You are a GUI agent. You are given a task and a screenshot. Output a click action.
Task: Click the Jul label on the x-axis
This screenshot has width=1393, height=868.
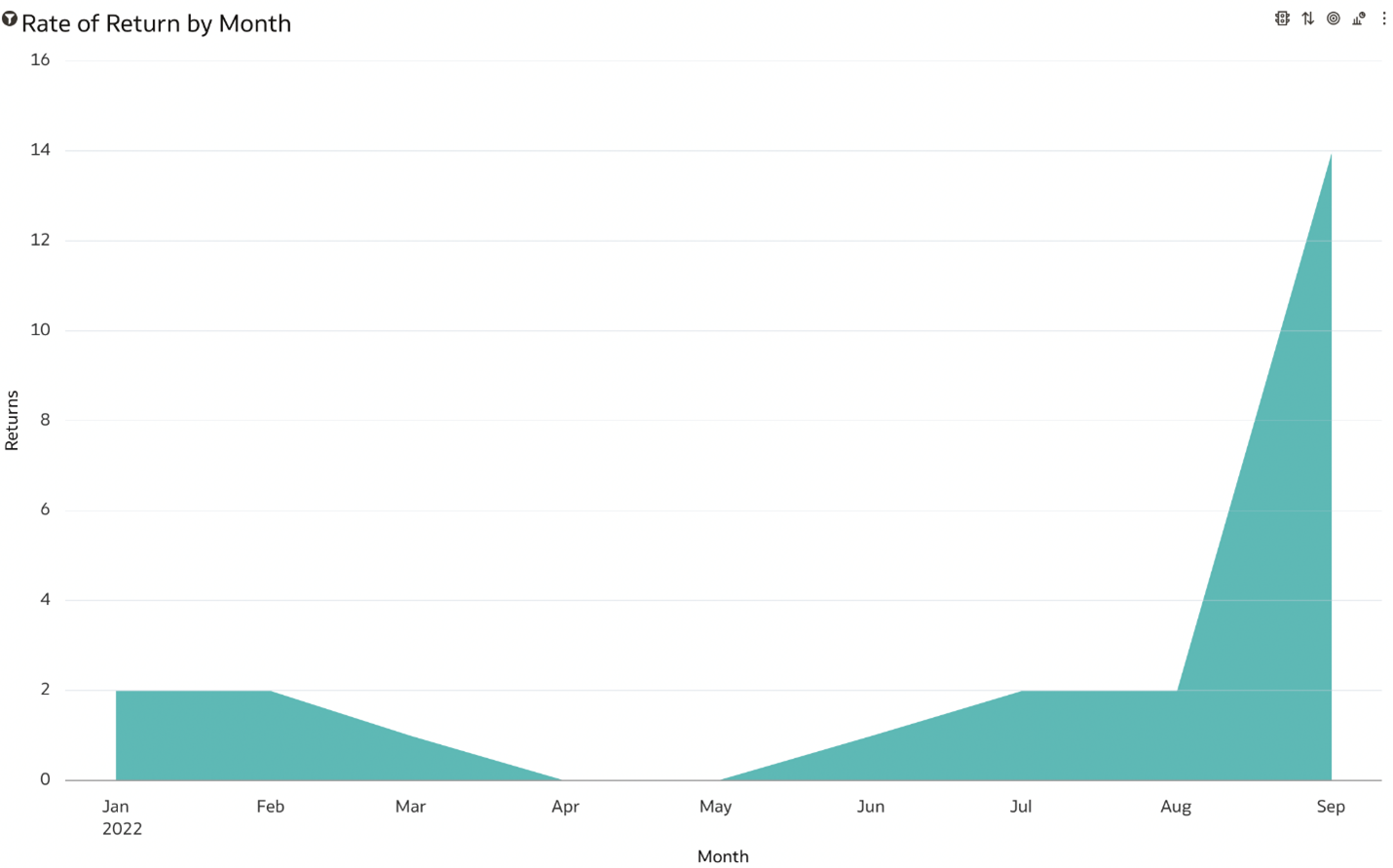(x=1021, y=807)
